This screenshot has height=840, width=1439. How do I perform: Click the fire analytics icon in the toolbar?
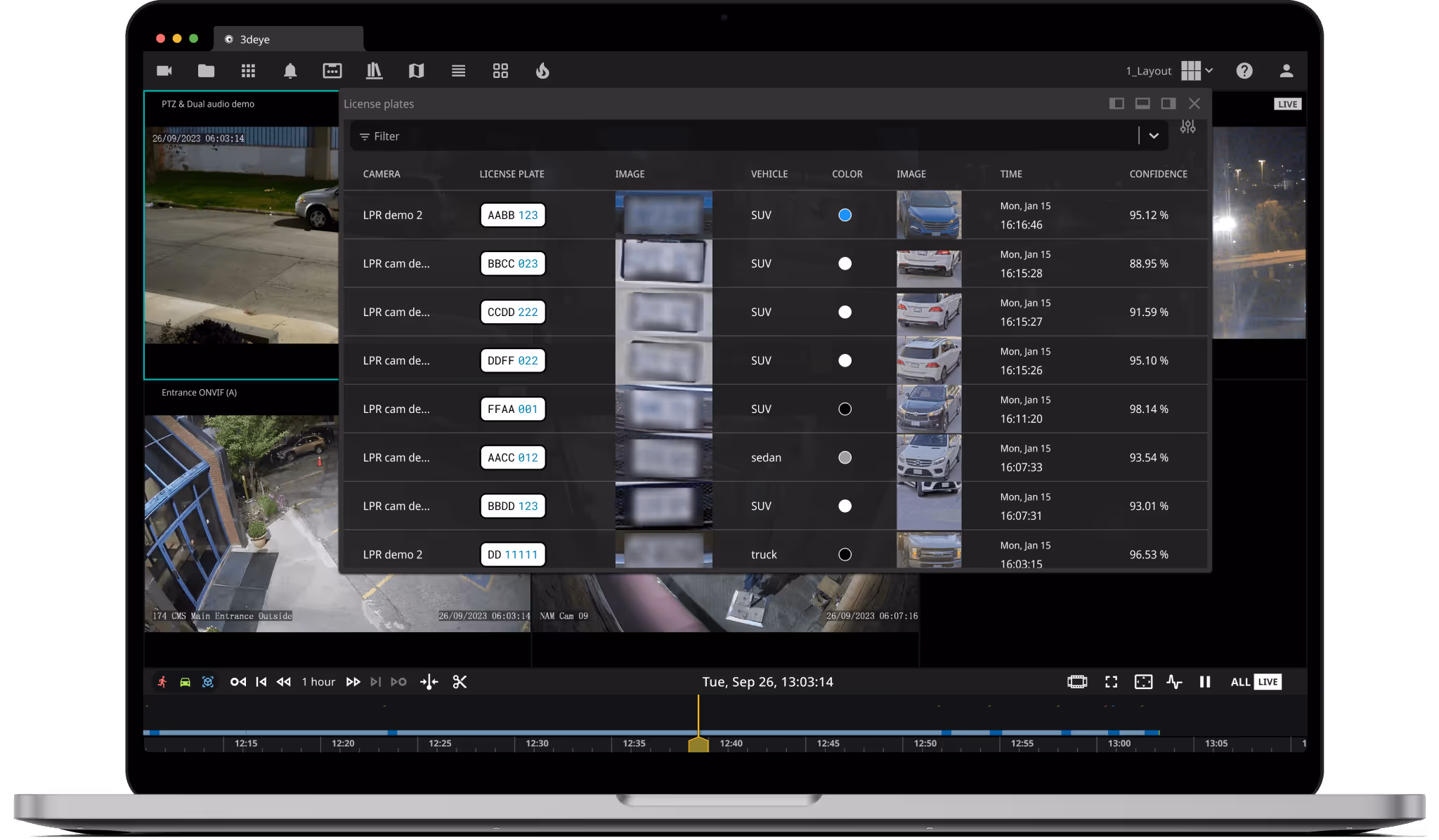(542, 71)
